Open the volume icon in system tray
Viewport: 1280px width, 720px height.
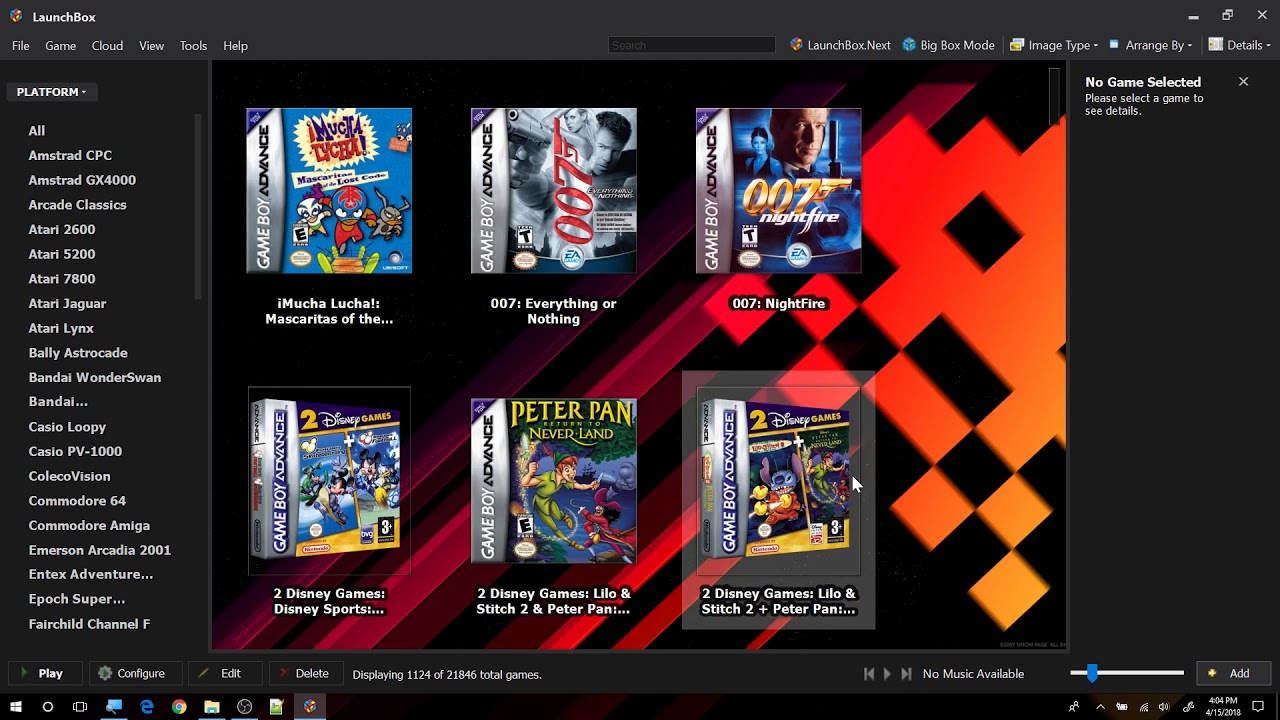tap(1164, 707)
